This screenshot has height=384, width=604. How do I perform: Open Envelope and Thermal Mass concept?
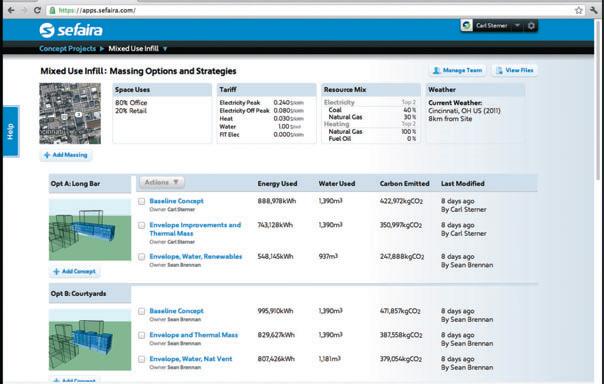point(194,335)
